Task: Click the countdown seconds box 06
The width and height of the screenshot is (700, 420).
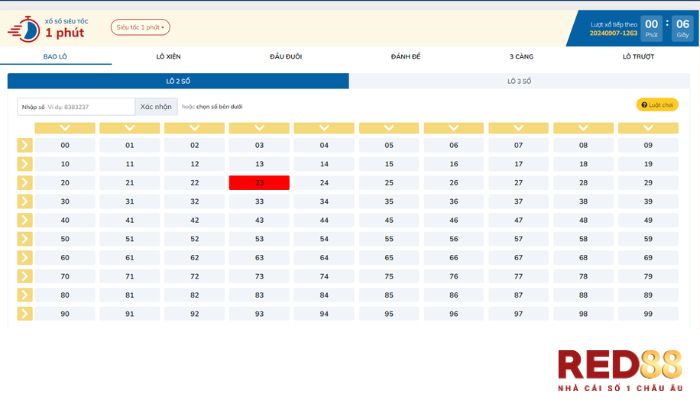Action: (683, 29)
